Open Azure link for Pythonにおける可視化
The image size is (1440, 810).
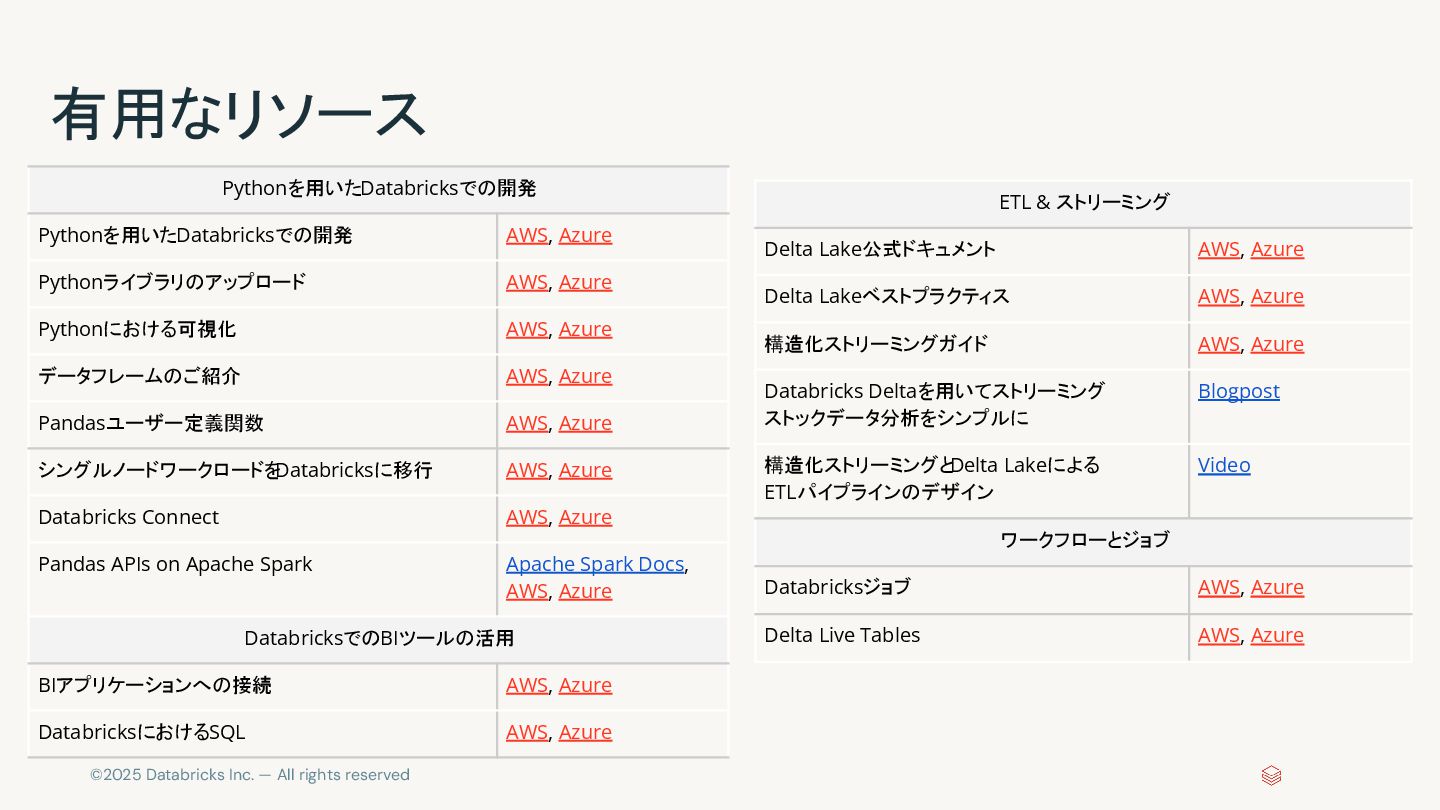tap(585, 329)
